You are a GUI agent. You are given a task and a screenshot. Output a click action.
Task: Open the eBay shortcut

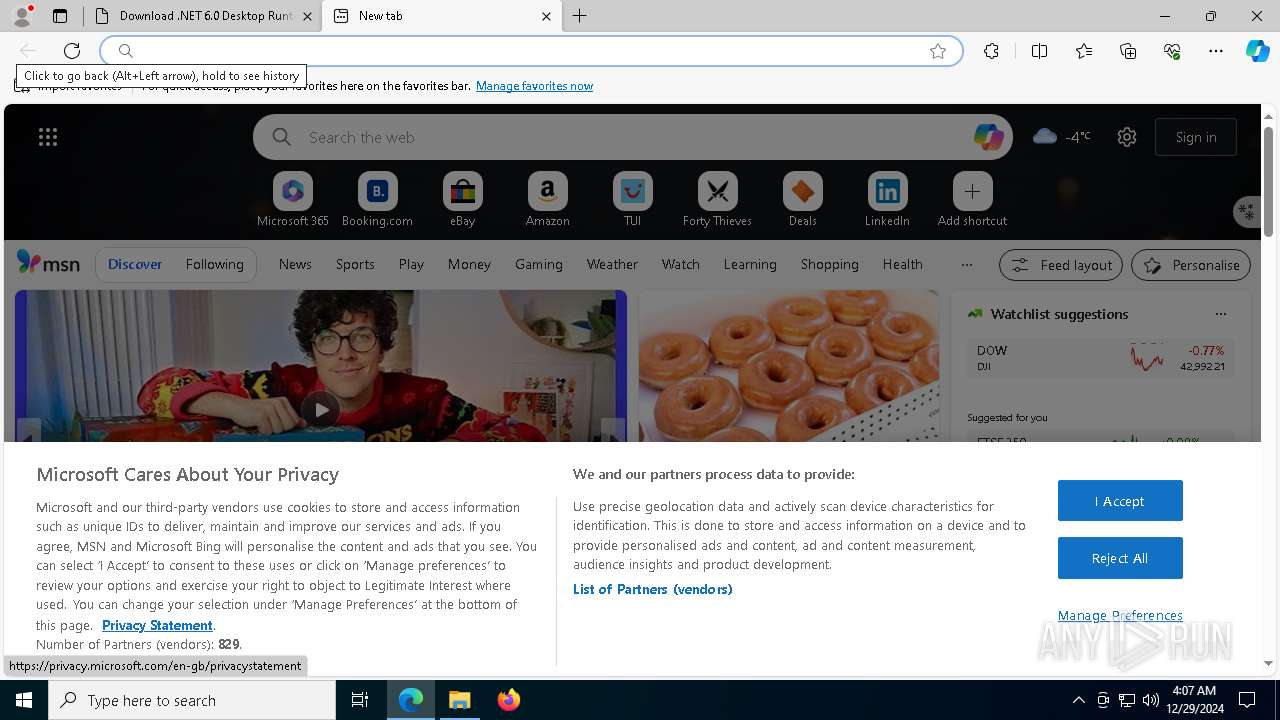pyautogui.click(x=462, y=200)
